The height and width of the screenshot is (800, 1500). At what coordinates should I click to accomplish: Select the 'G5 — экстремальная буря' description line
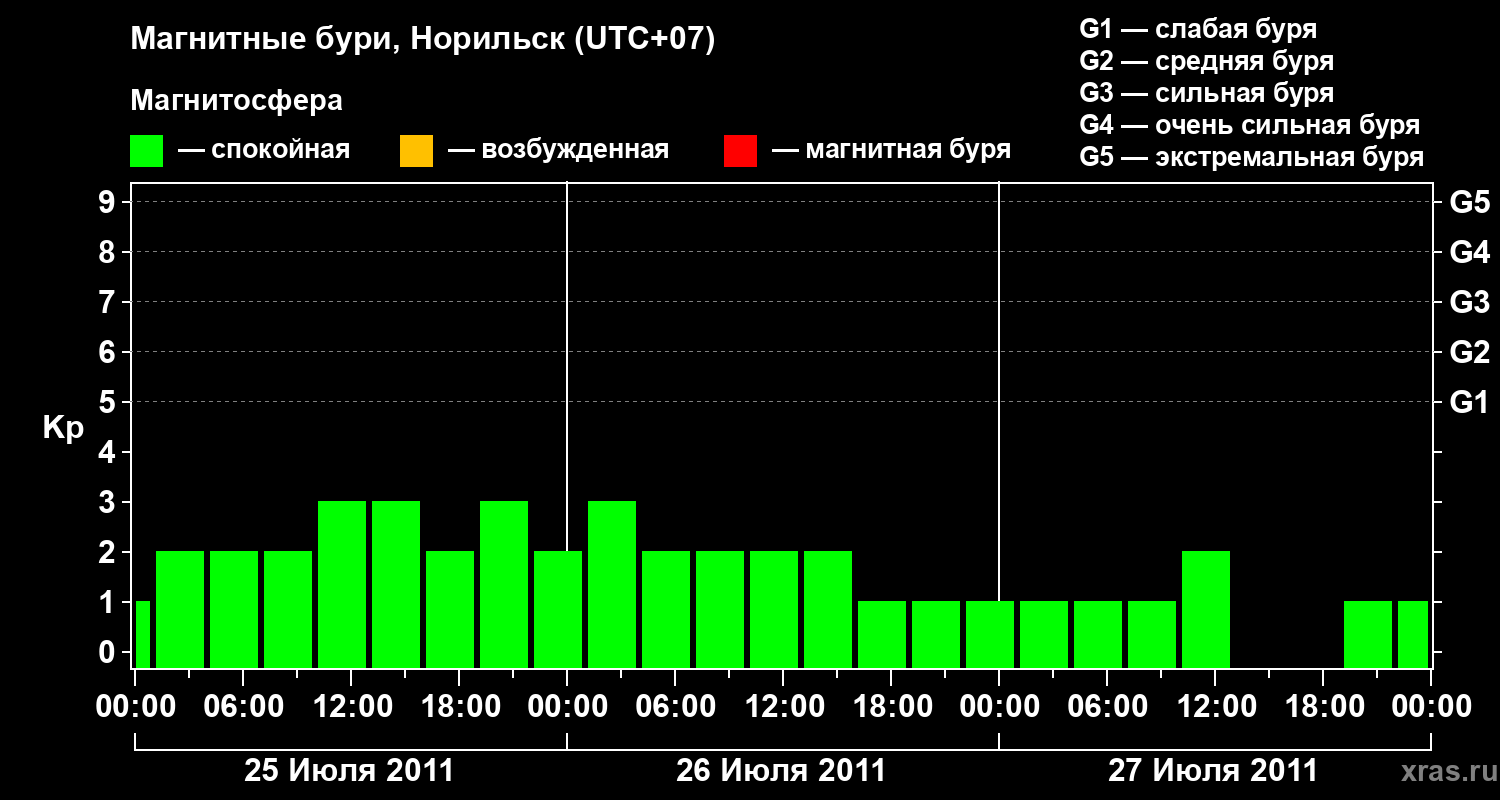(1252, 157)
